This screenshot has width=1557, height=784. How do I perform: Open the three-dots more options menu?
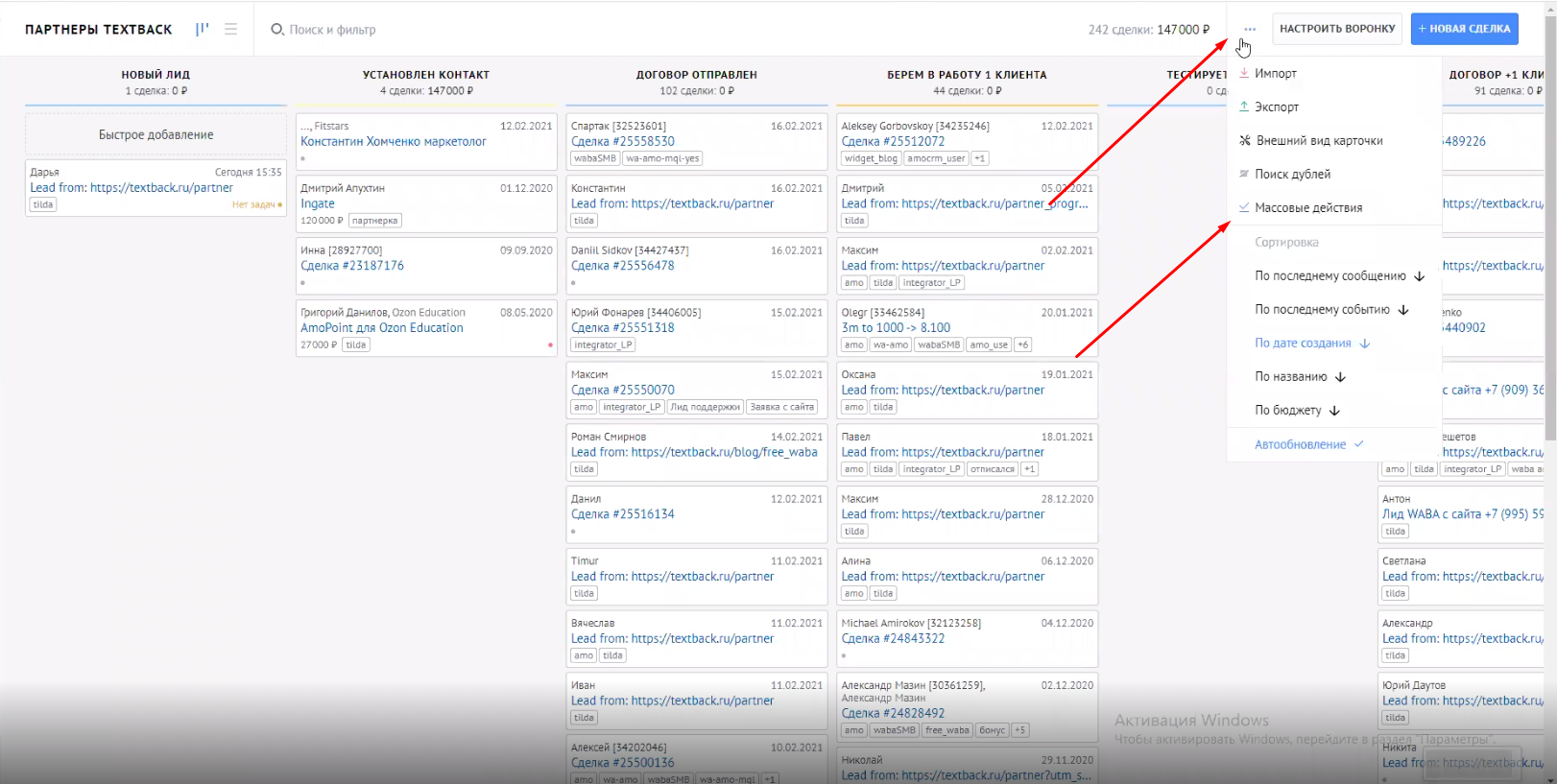click(x=1249, y=29)
